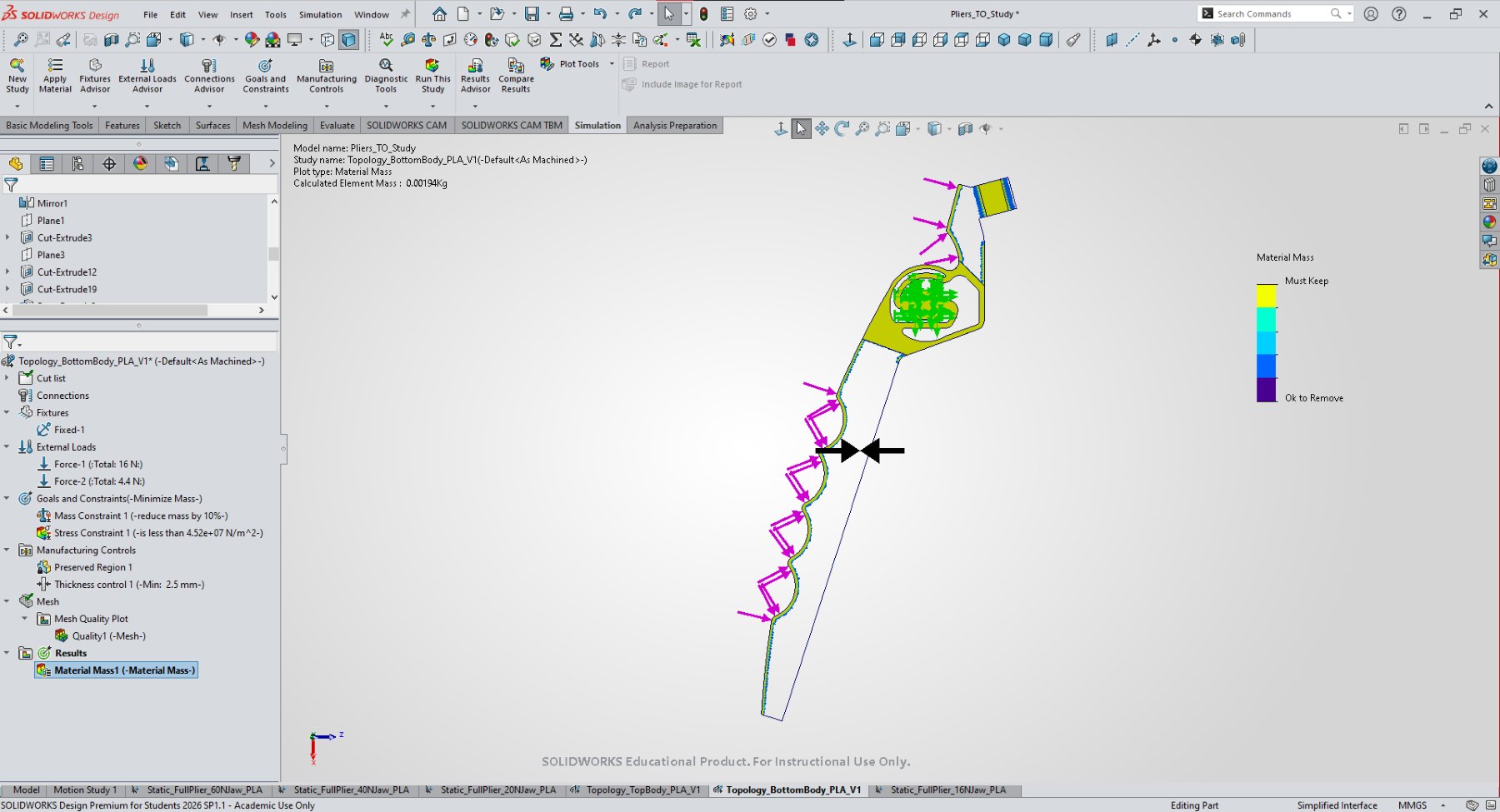Image resolution: width=1500 pixels, height=812 pixels.
Task: Open the ConfigurationManager tab icon
Action: pyautogui.click(x=77, y=164)
